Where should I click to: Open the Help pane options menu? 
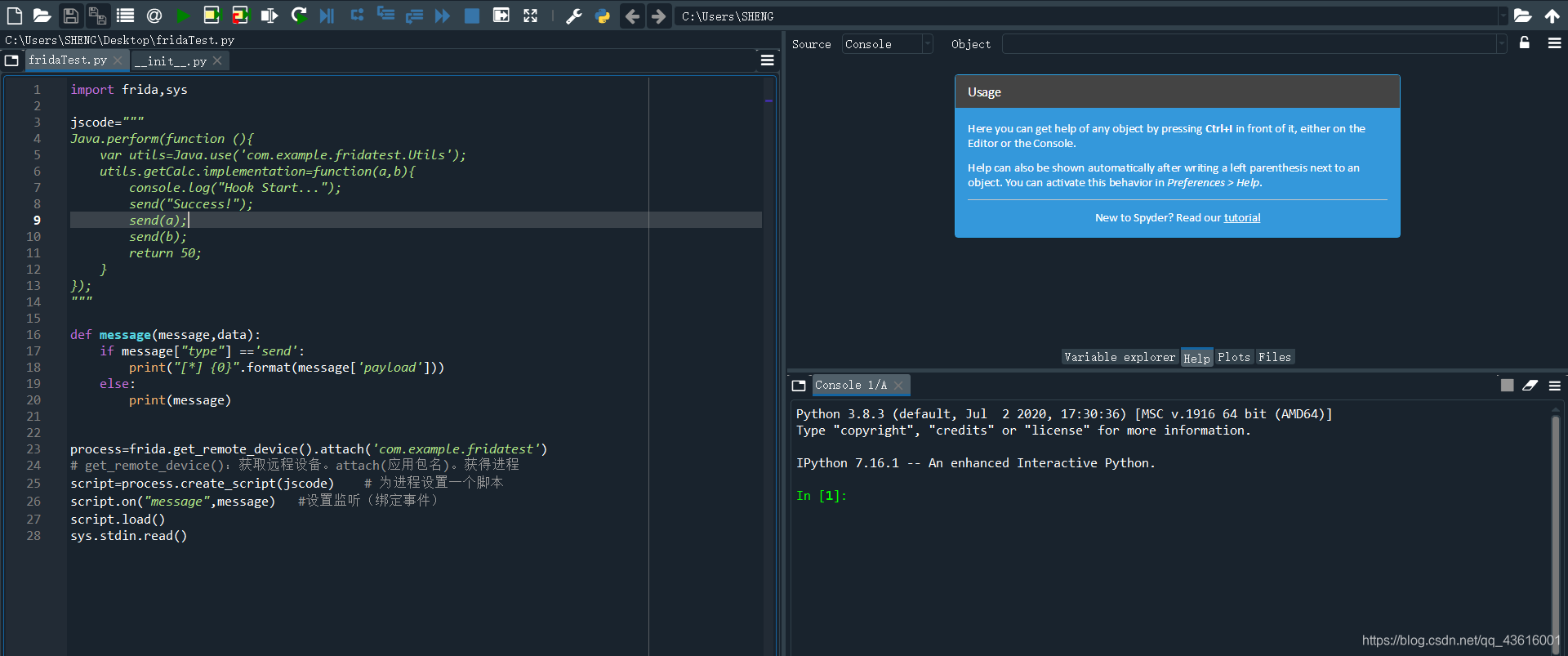pyautogui.click(x=1554, y=43)
